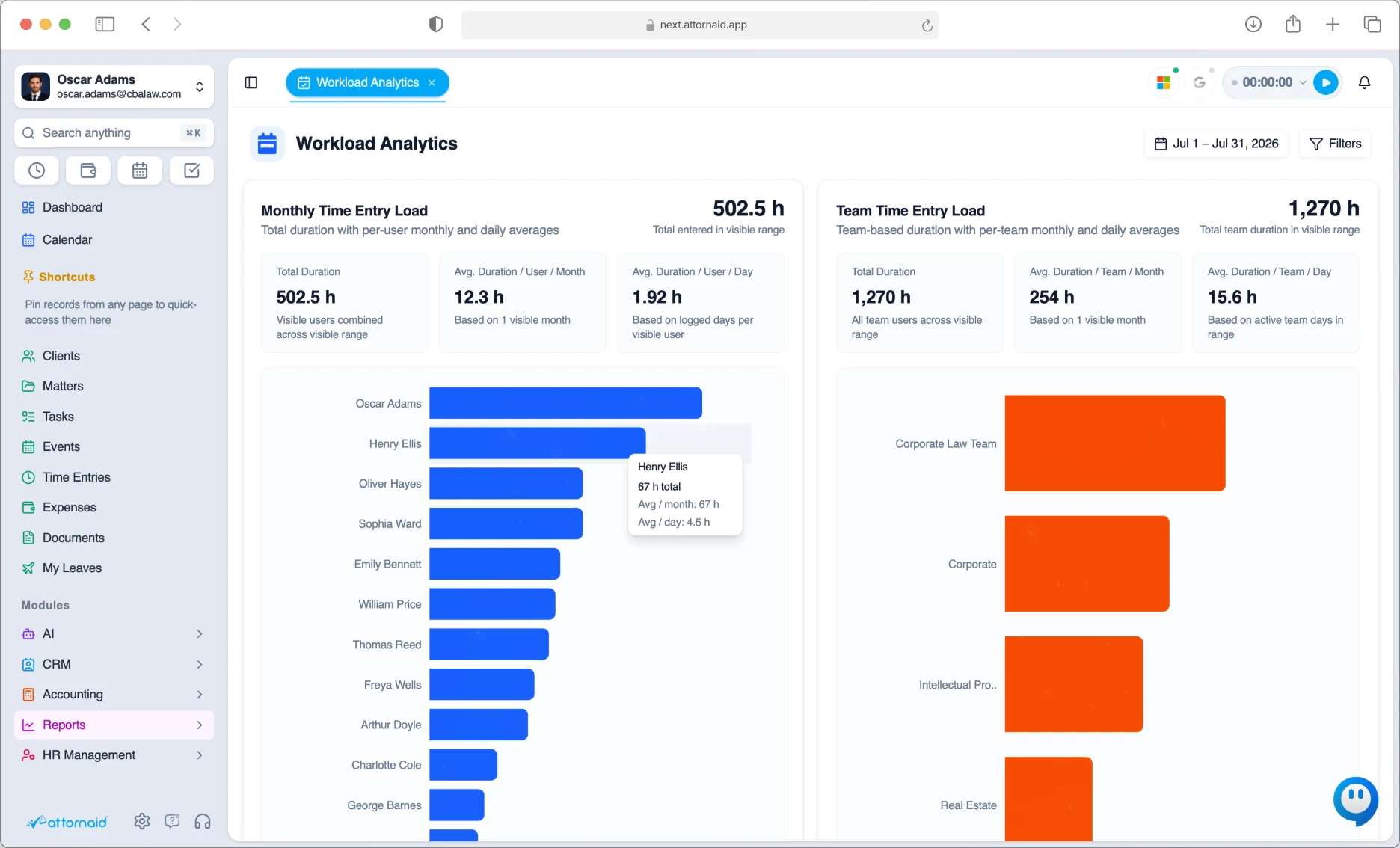This screenshot has height=848, width=1400.
Task: Open Dashboard in sidebar
Action: pos(114,207)
